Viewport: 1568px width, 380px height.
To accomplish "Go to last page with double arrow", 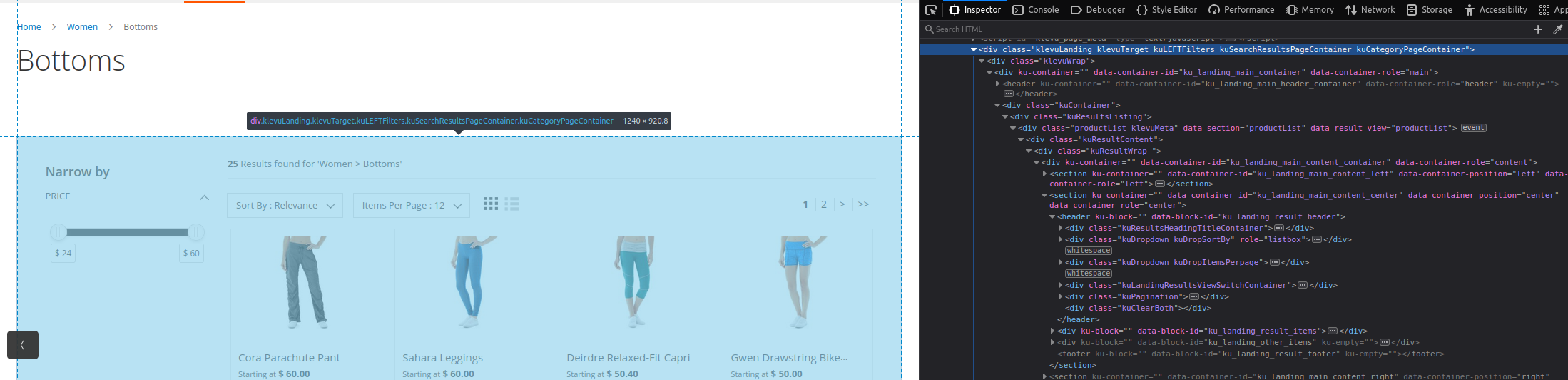I will pyautogui.click(x=863, y=204).
